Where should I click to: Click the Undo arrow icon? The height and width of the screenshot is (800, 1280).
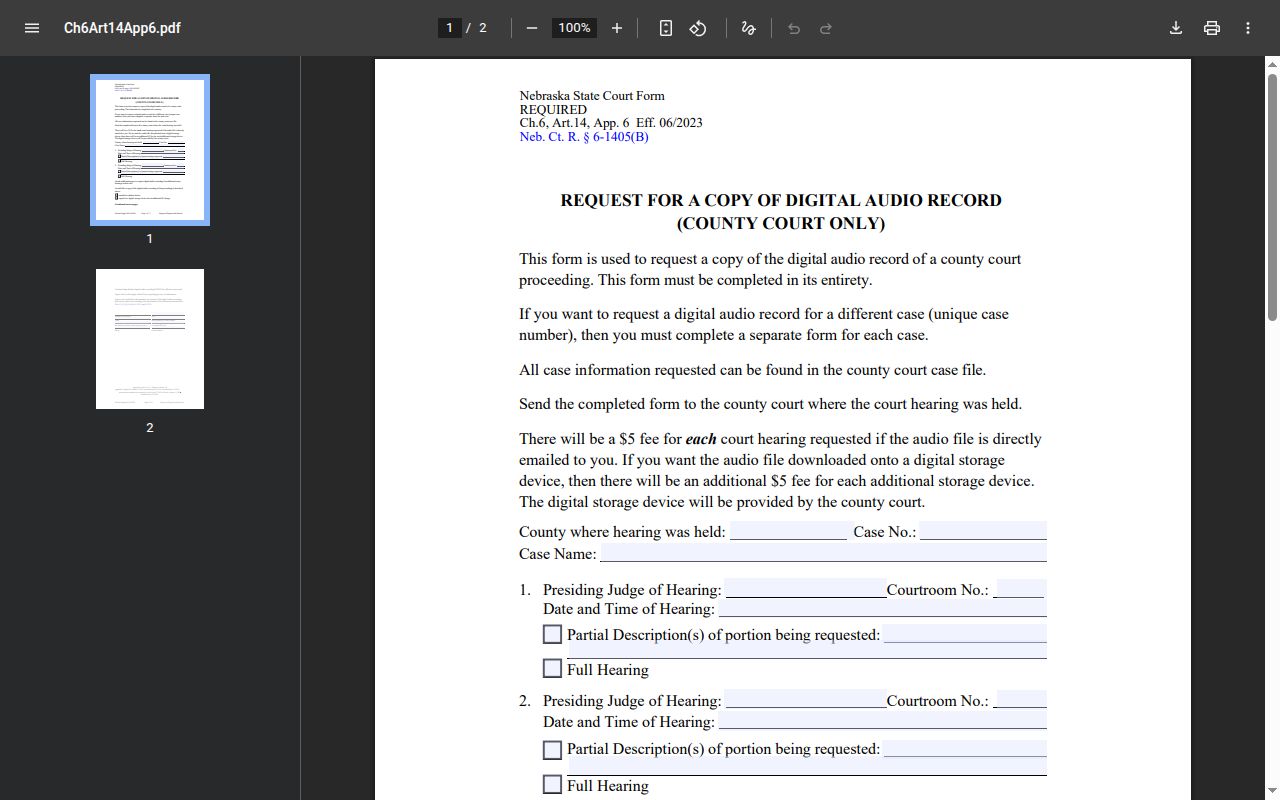point(794,28)
